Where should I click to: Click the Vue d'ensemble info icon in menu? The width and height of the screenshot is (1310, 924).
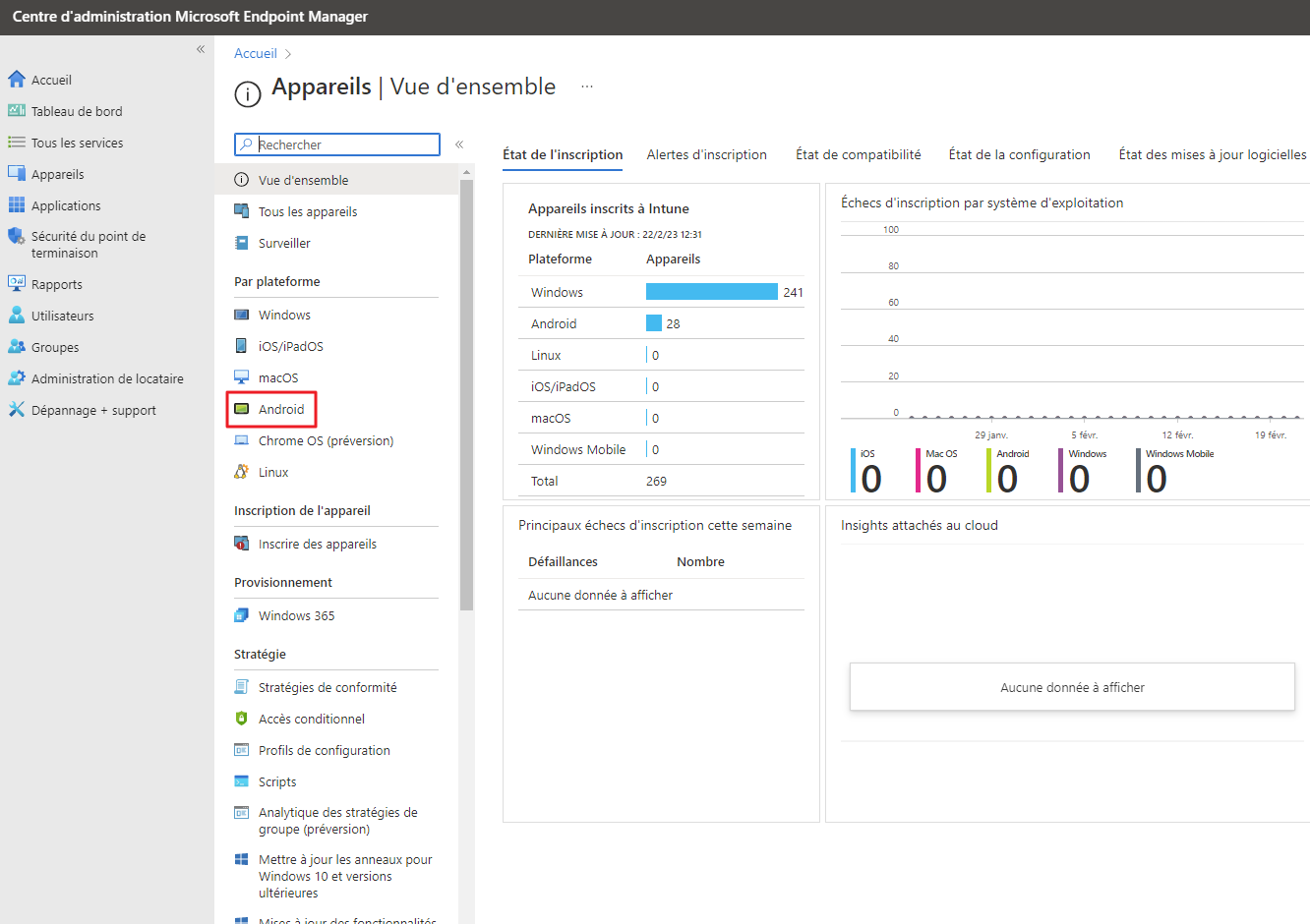(241, 180)
